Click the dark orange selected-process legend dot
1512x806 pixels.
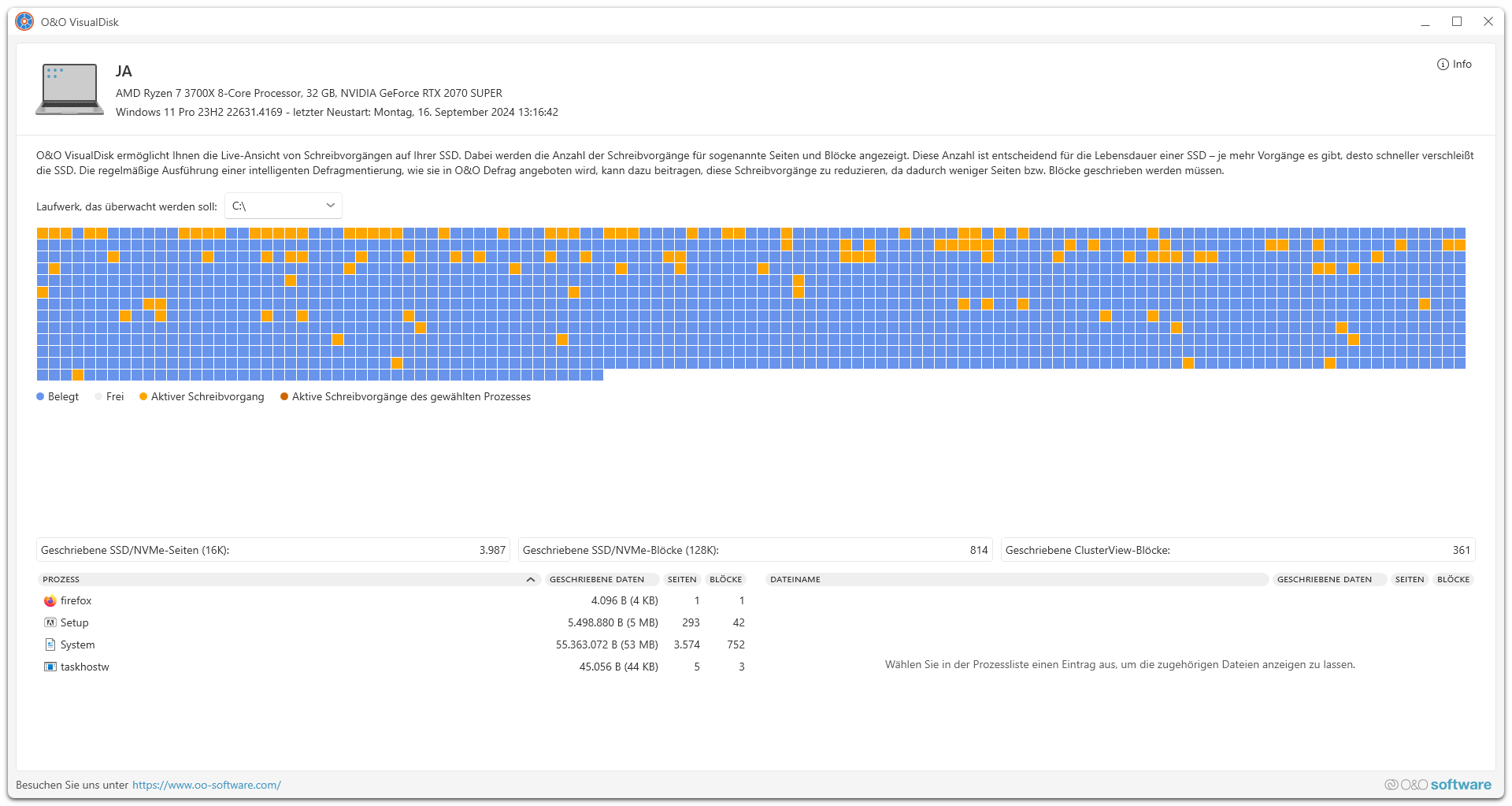284,396
